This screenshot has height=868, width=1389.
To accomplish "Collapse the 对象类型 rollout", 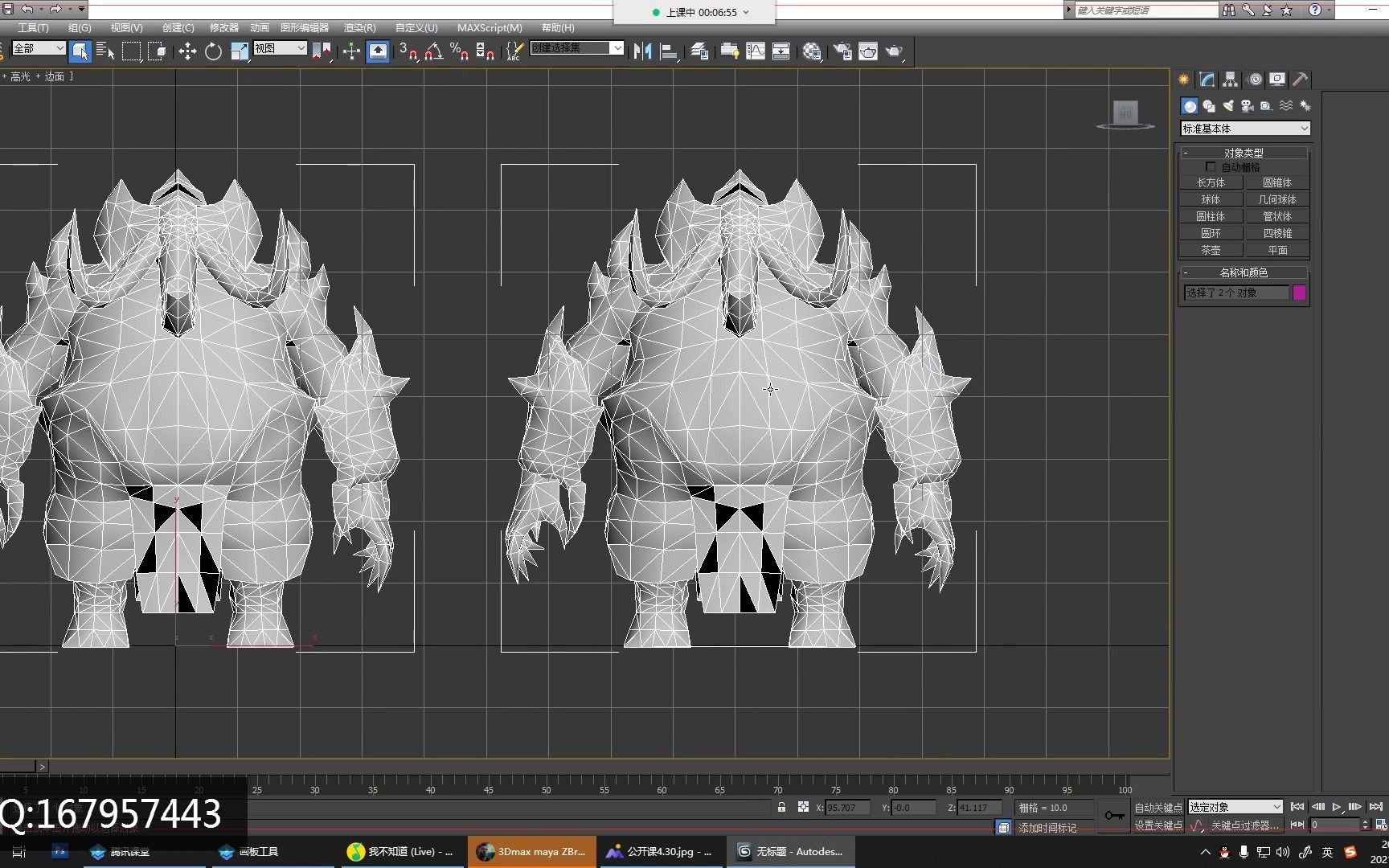I will coord(1244,153).
